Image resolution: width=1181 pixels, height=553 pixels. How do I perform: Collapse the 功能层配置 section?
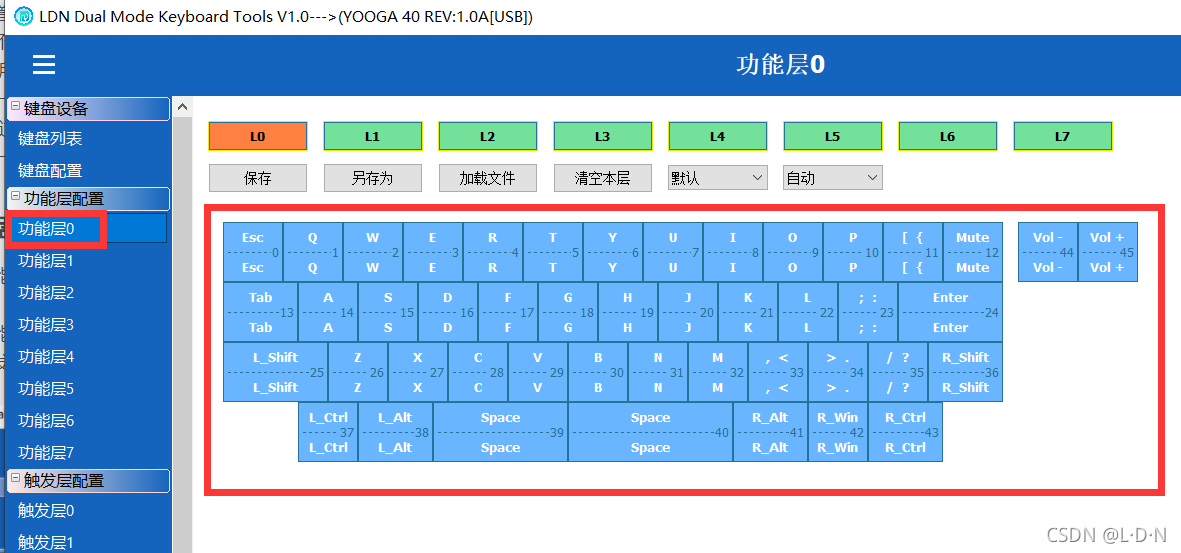15,198
